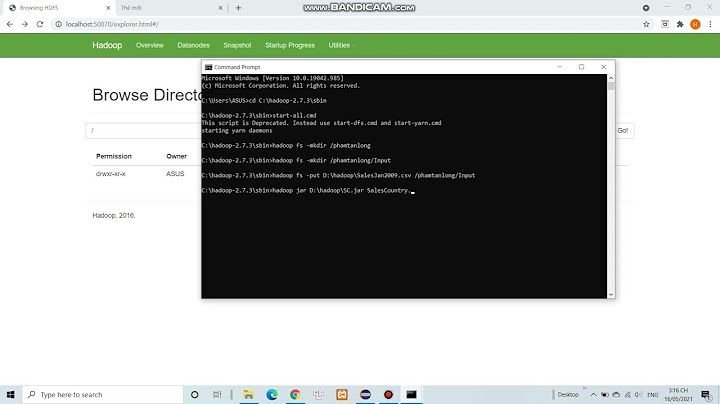Click the red extension icon beside star
The width and height of the screenshot is (720, 404).
tap(665, 24)
